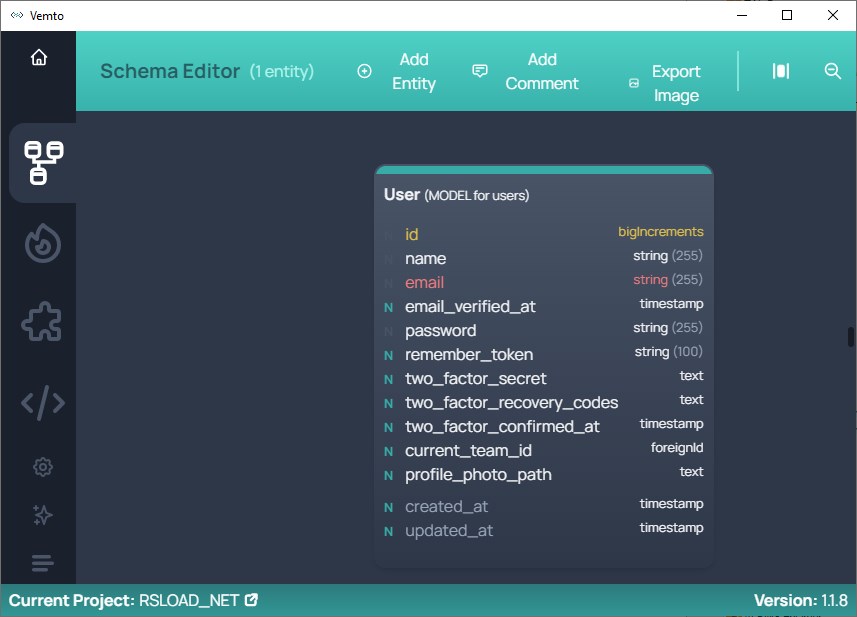Click the columns layout icon in header
Viewport: 857px width, 617px height.
pyautogui.click(x=780, y=71)
